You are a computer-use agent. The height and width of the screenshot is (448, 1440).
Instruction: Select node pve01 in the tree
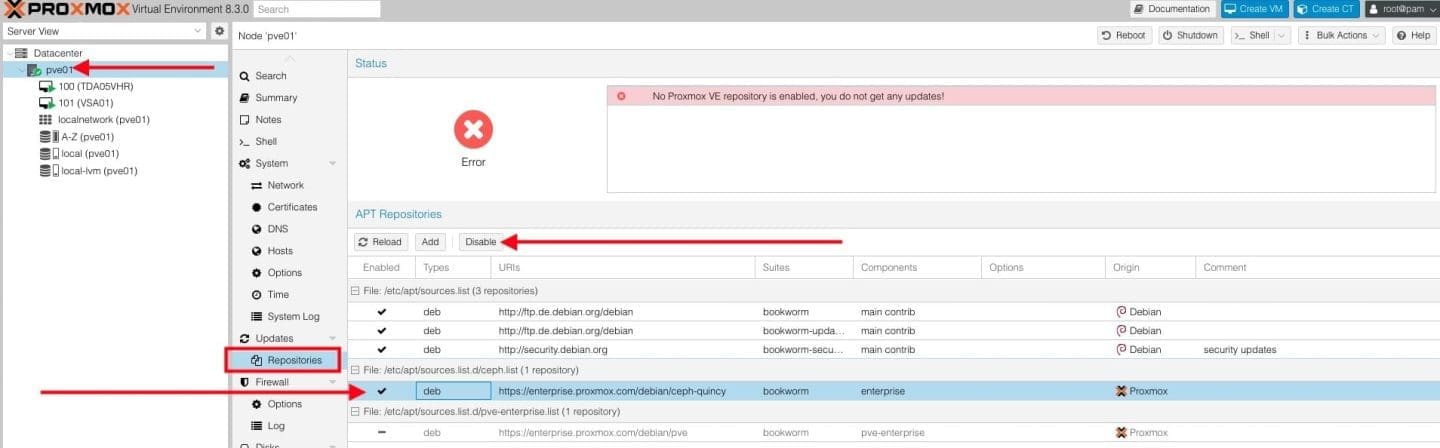click(x=61, y=70)
